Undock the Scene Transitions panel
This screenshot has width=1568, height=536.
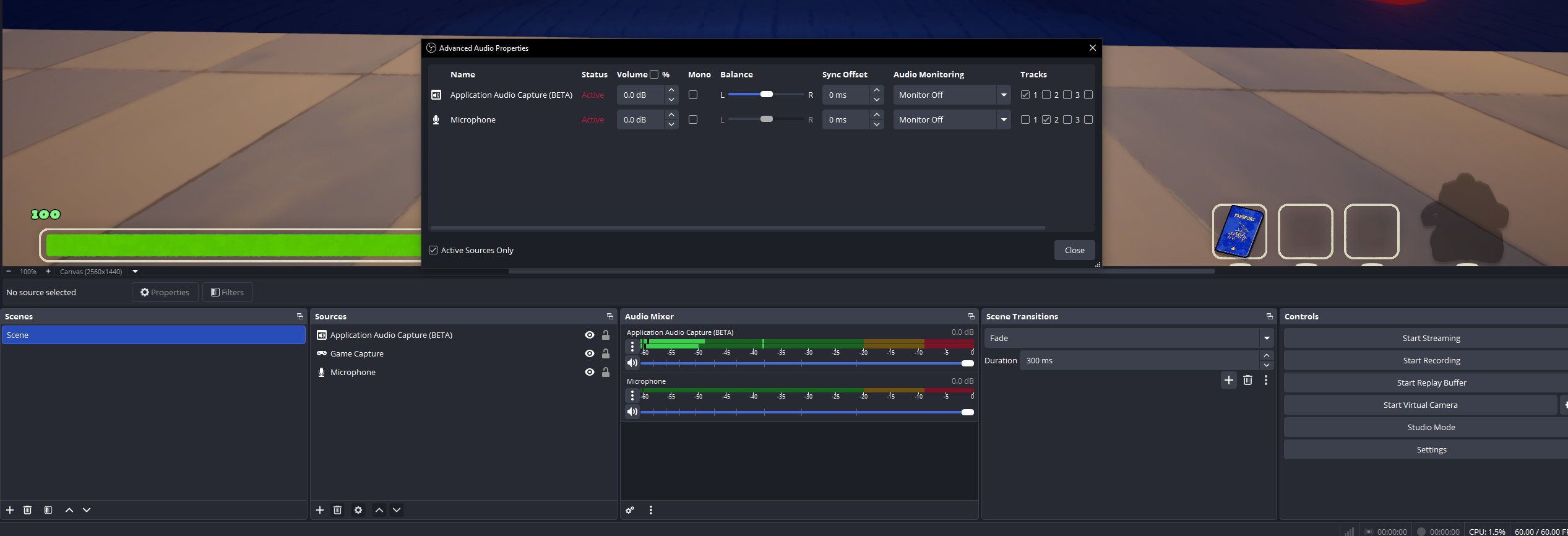click(x=1270, y=316)
